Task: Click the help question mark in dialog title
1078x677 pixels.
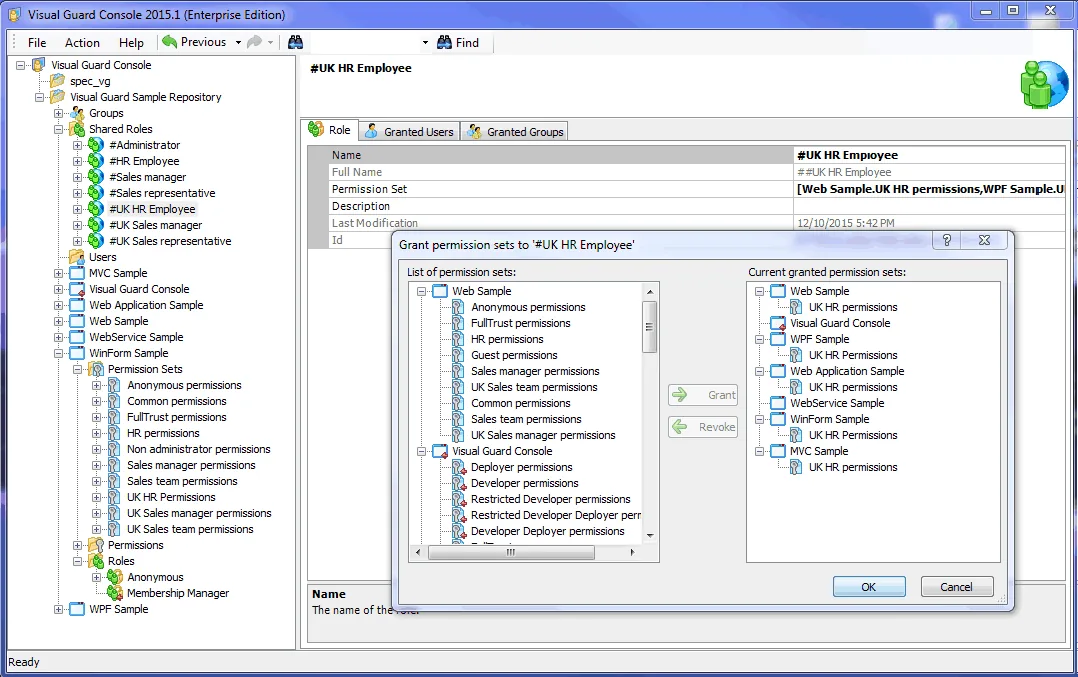Action: click(947, 240)
